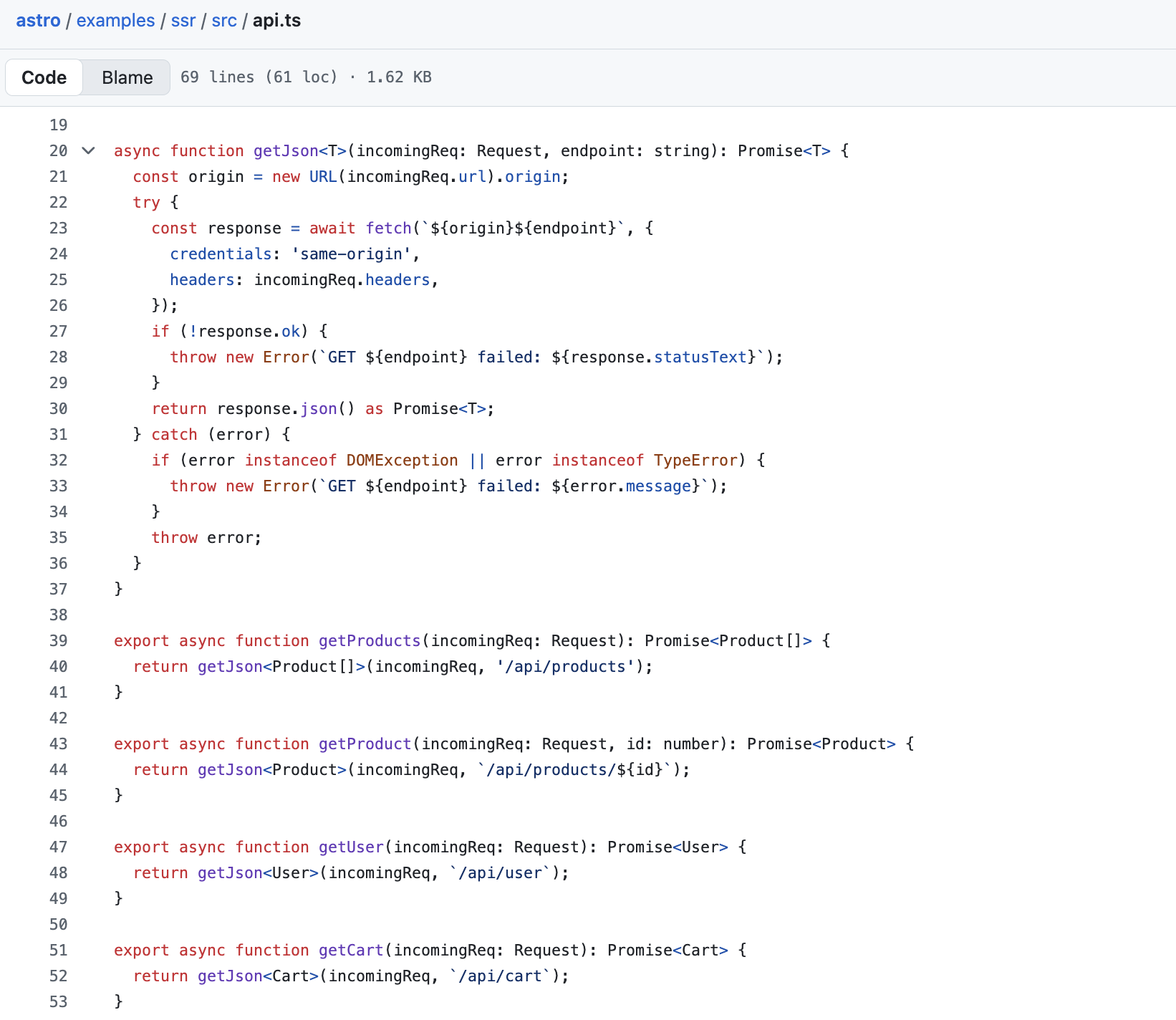Select line number 39 in the gutter
Image resolution: width=1176 pixels, height=1020 pixels.
coord(59,641)
